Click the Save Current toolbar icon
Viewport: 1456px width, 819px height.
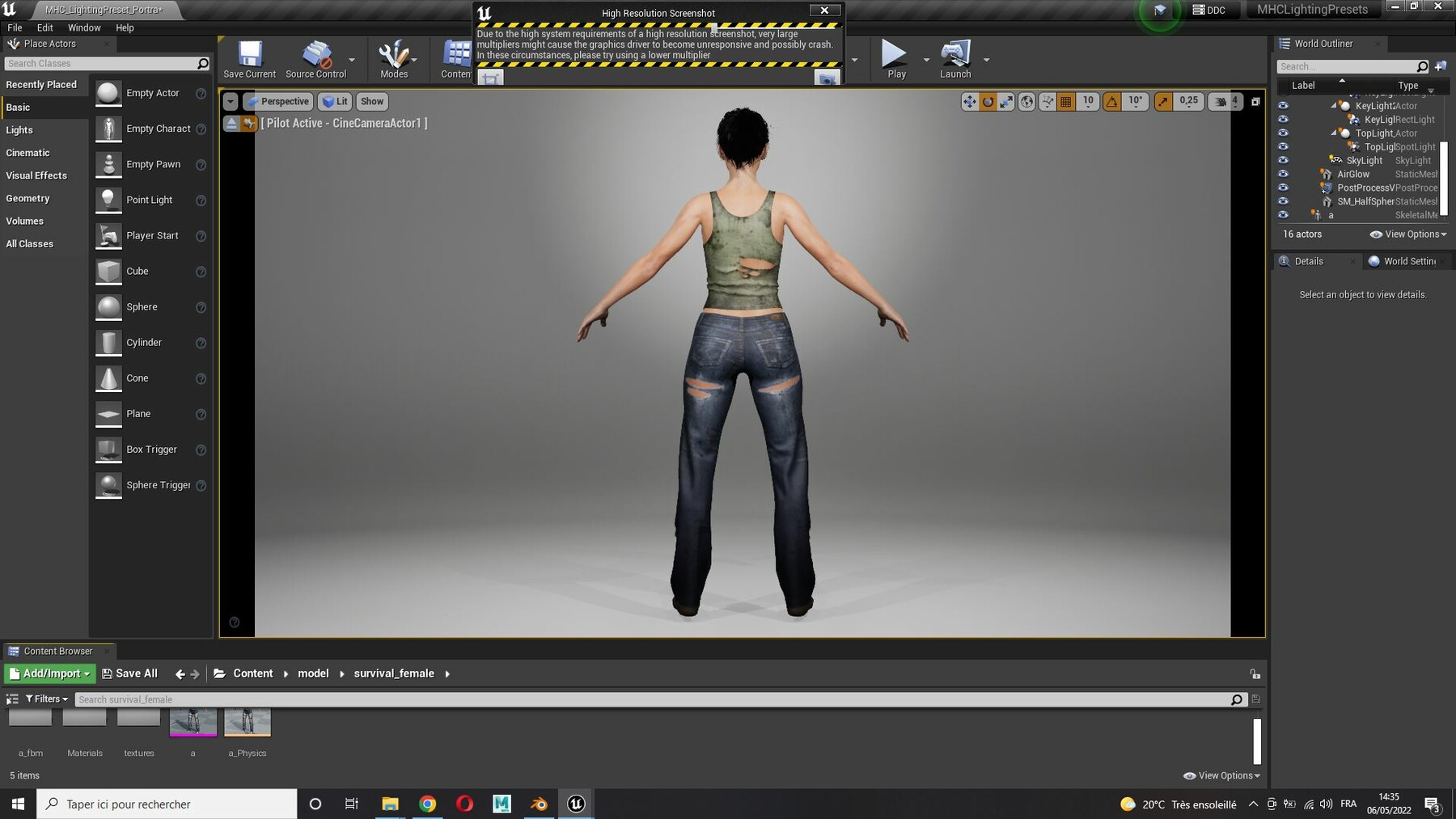click(249, 59)
